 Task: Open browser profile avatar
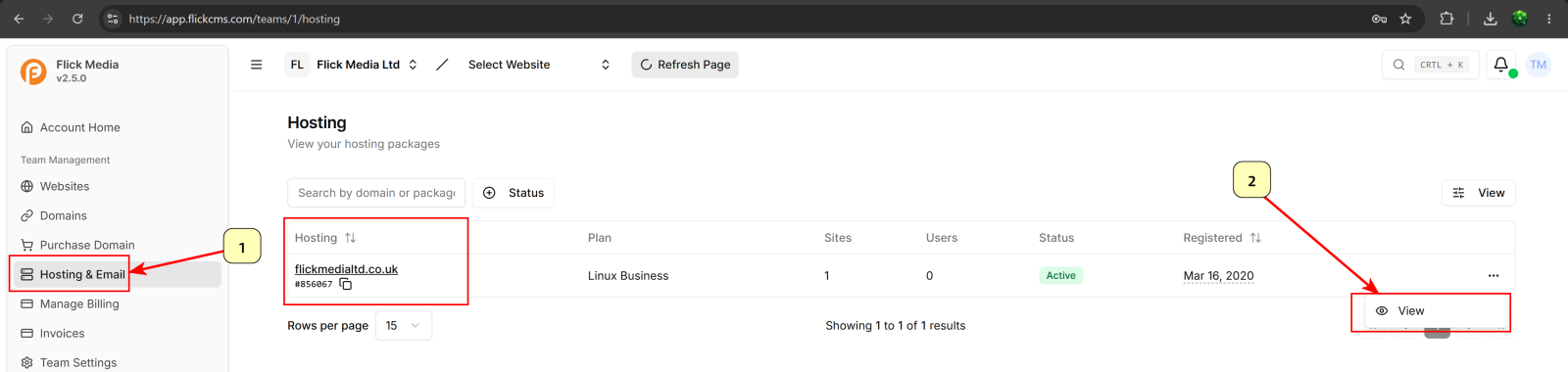[1520, 19]
